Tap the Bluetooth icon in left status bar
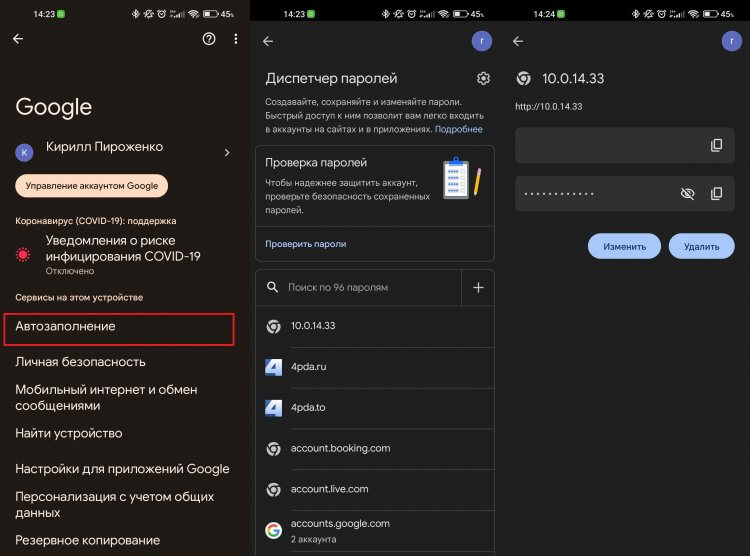This screenshot has height=556, width=750. coord(136,14)
